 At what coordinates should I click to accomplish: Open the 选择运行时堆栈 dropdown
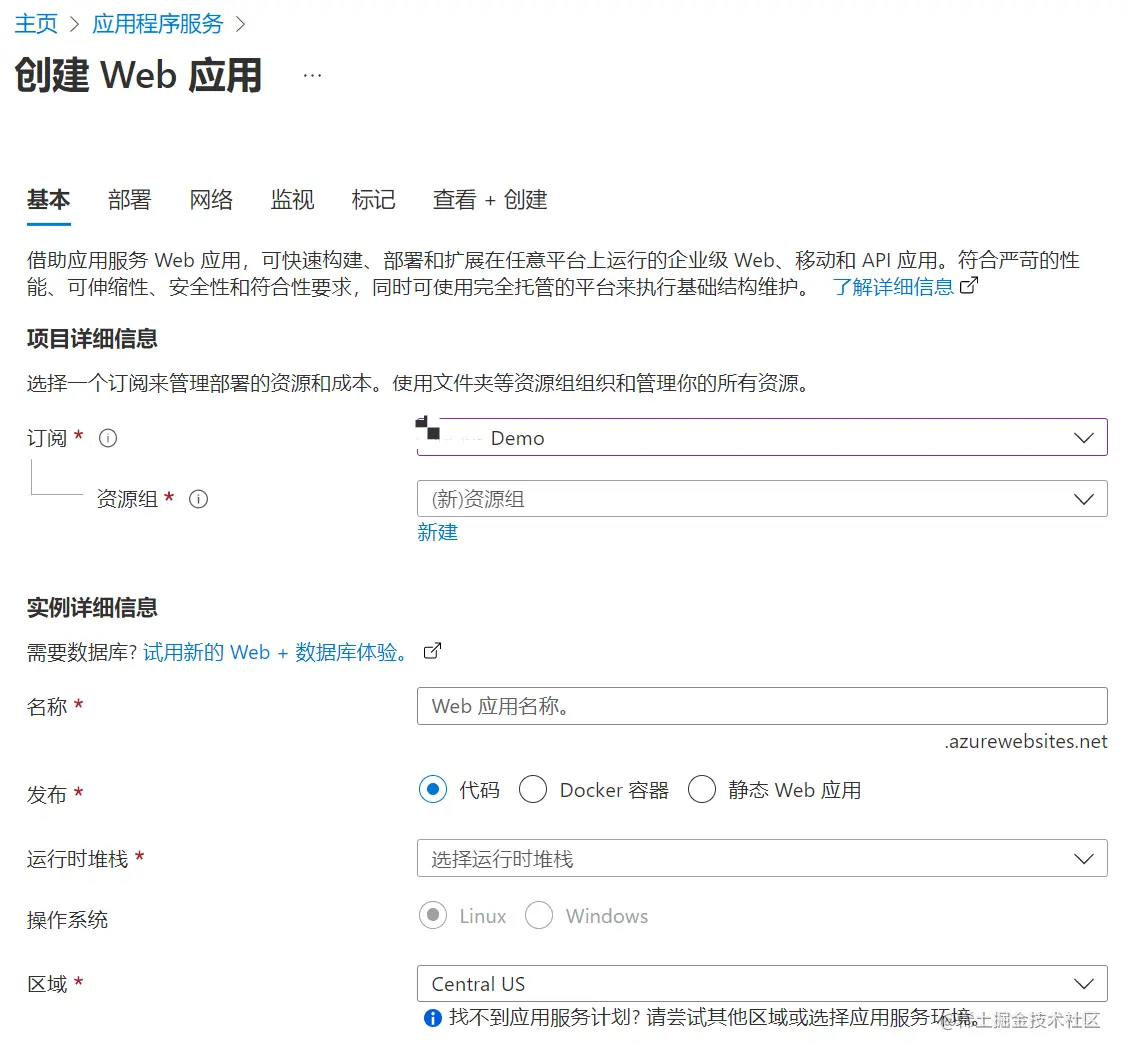point(762,858)
